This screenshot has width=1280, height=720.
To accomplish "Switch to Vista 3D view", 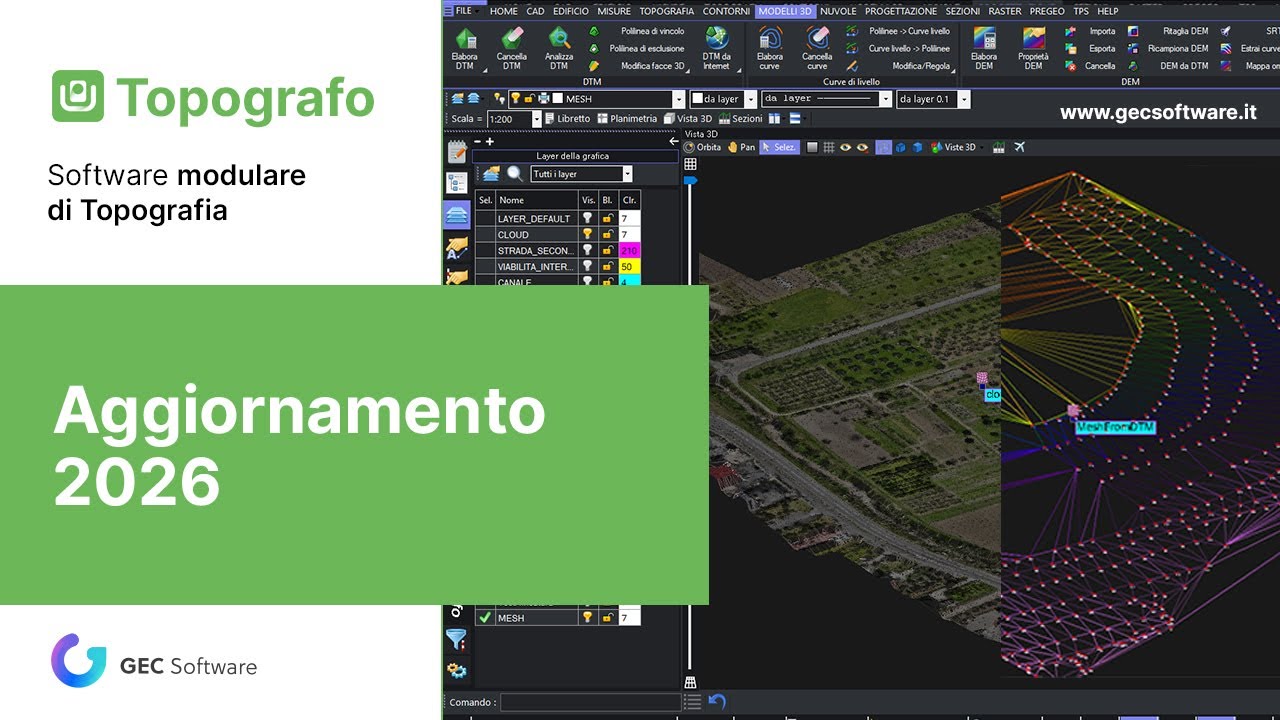I will tap(688, 119).
